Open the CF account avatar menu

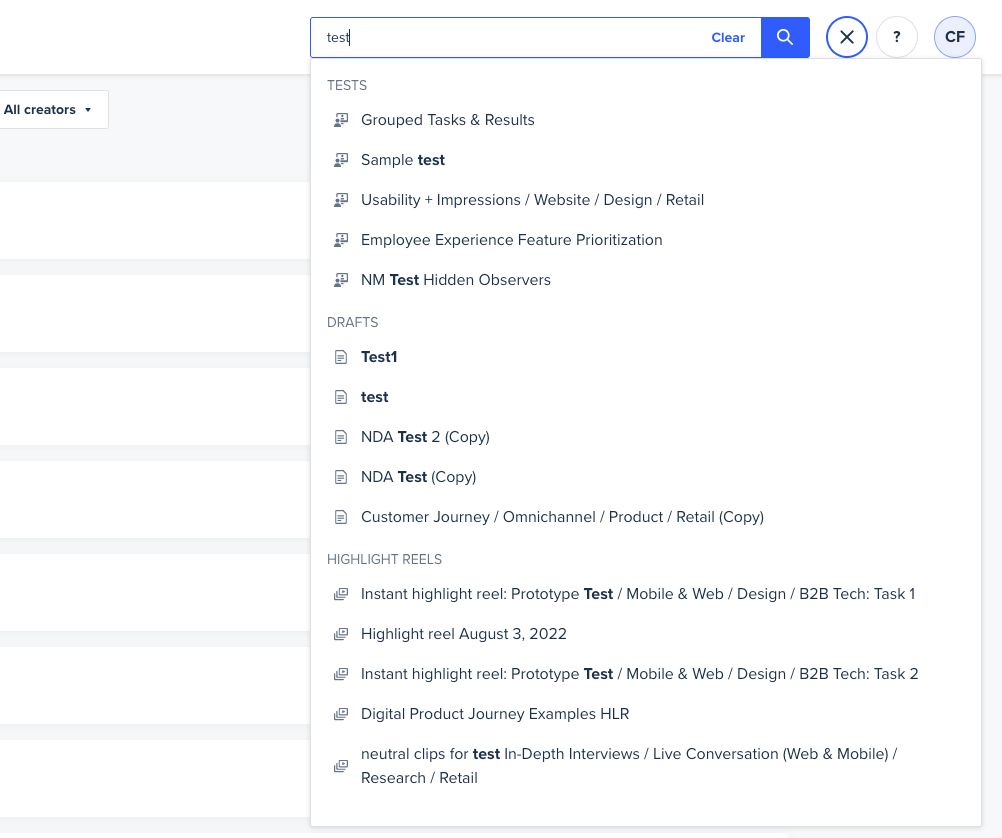click(x=955, y=37)
